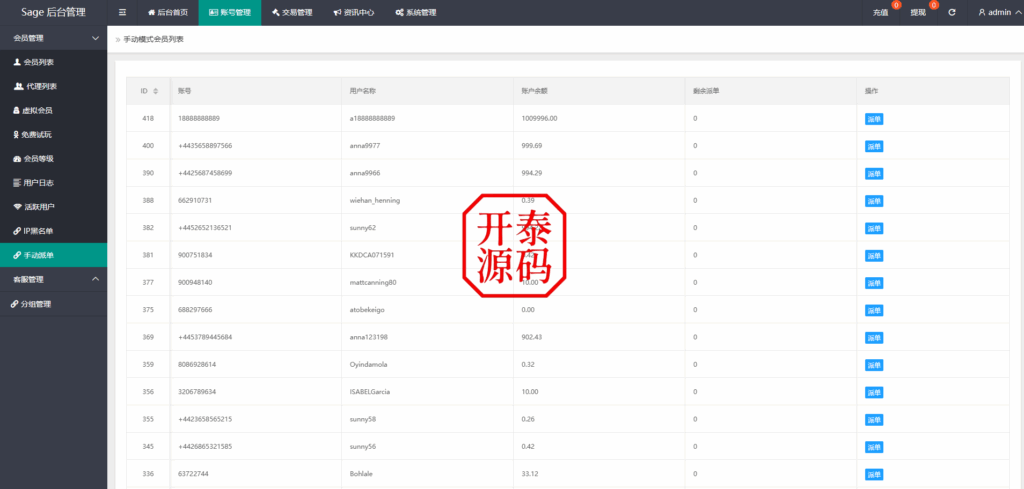Collapse the 会员管理 sidebar group
This screenshot has width=1024, height=489.
pos(54,39)
